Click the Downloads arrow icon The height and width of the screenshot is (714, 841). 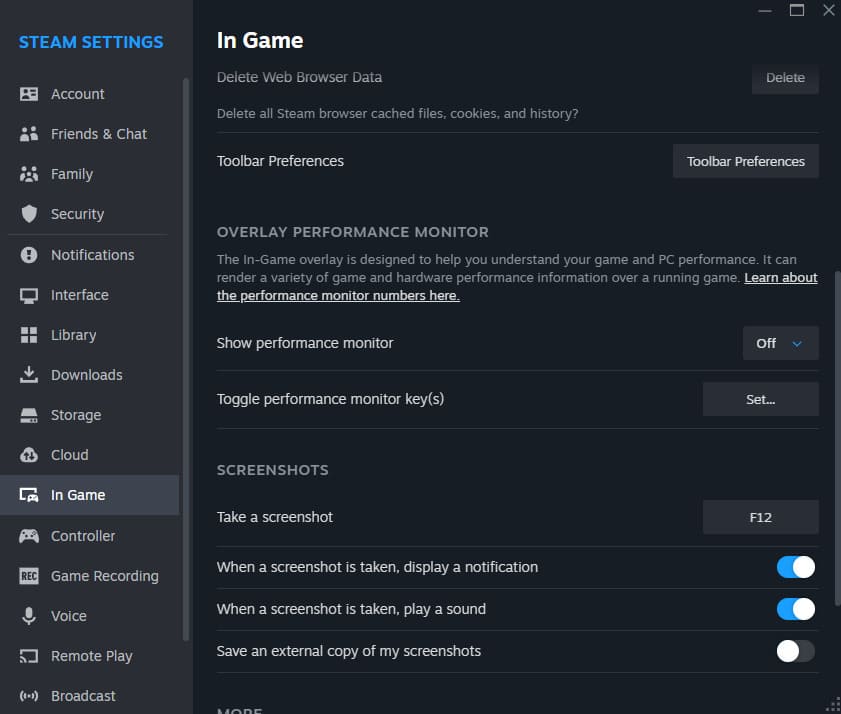point(29,375)
